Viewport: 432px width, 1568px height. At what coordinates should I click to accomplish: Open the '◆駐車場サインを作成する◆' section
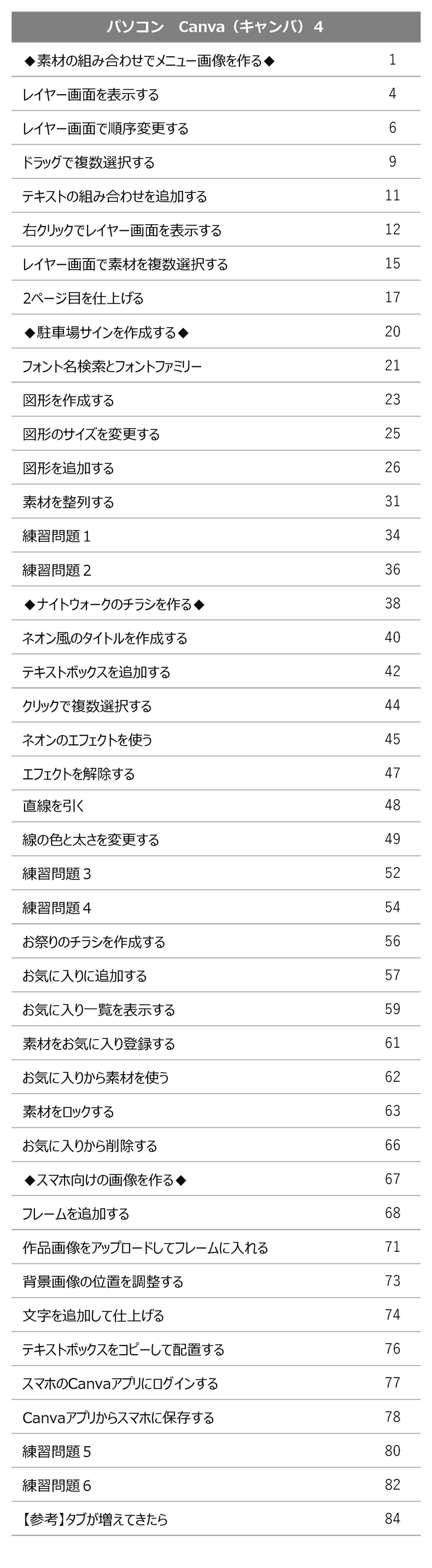click(107, 333)
